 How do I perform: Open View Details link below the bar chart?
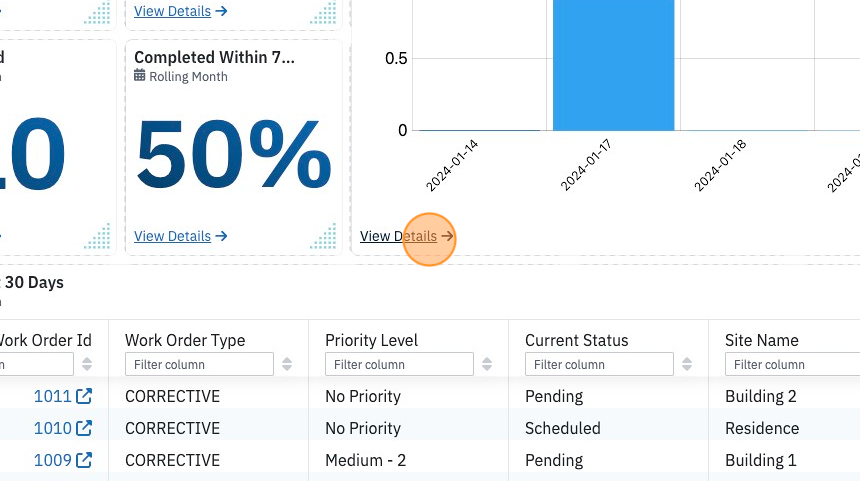tap(398, 236)
